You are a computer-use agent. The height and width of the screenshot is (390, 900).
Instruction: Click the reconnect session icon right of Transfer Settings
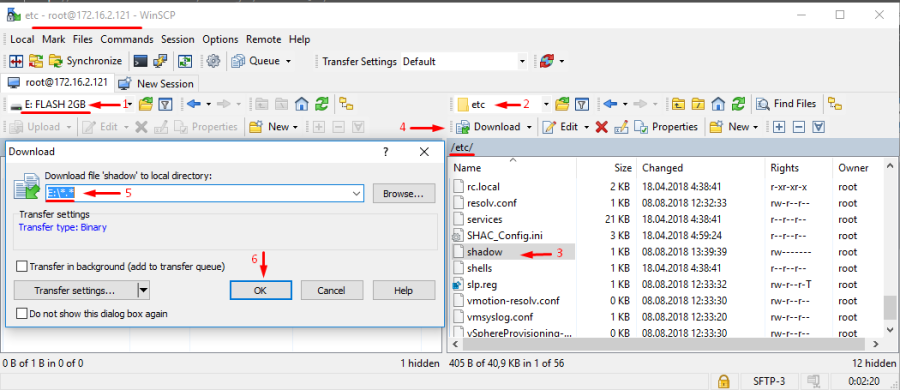pos(547,61)
